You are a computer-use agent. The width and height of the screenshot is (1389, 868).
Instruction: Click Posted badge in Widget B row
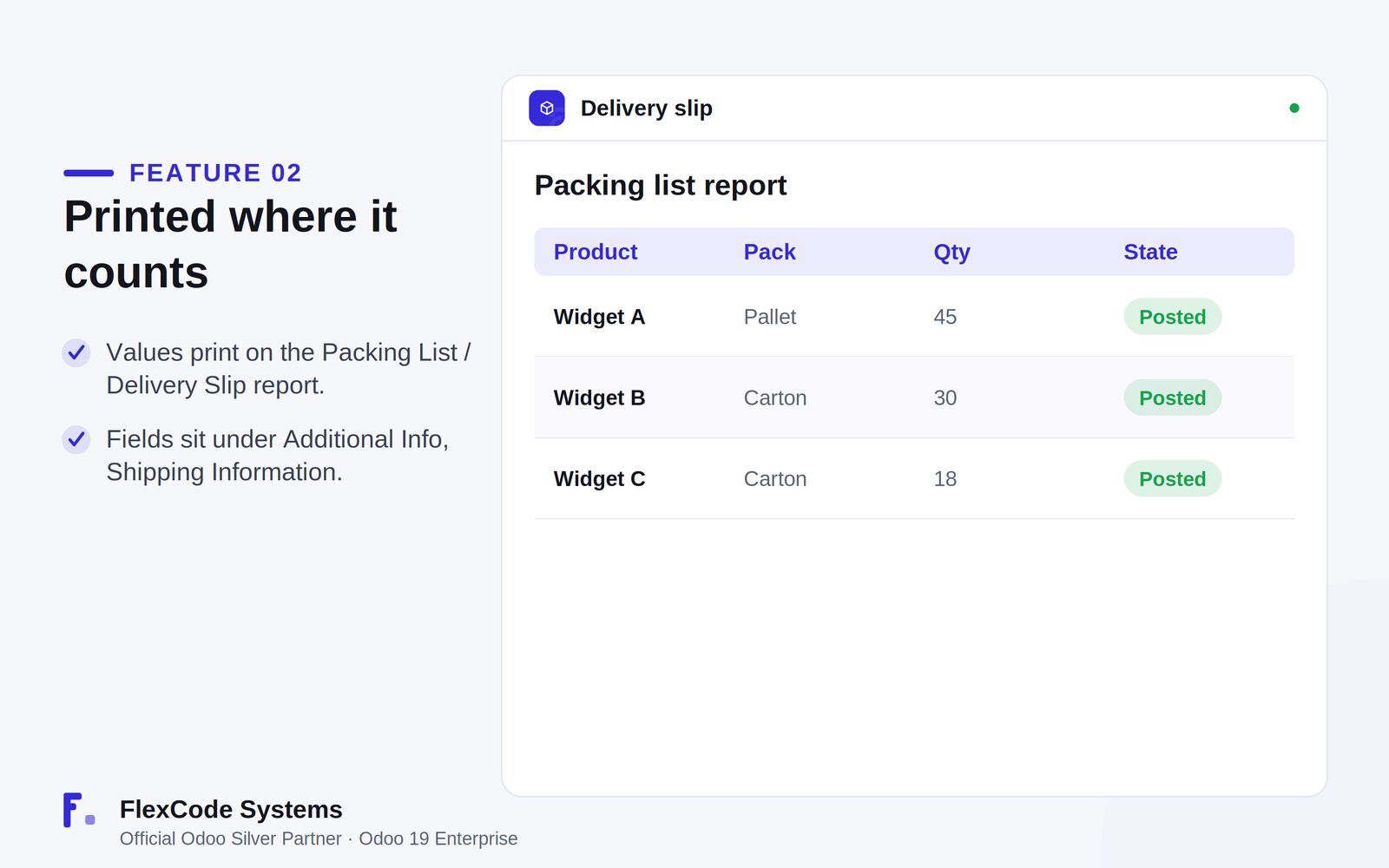point(1173,398)
